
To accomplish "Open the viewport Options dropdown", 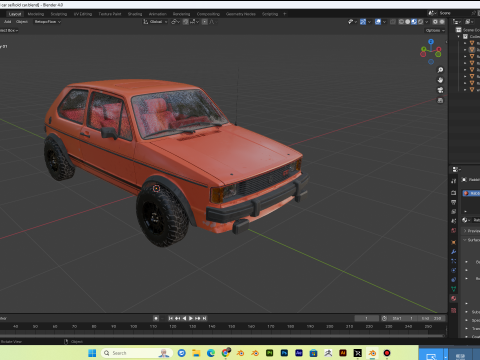I will [435, 30].
